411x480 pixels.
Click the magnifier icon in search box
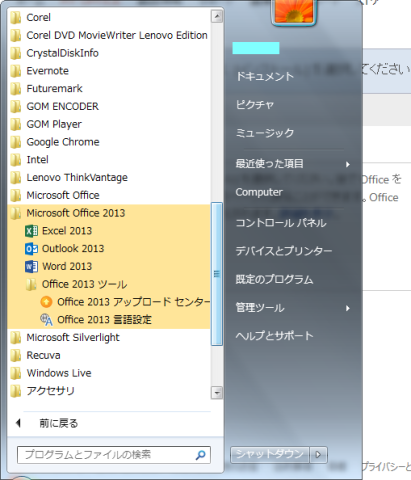click(x=200, y=455)
